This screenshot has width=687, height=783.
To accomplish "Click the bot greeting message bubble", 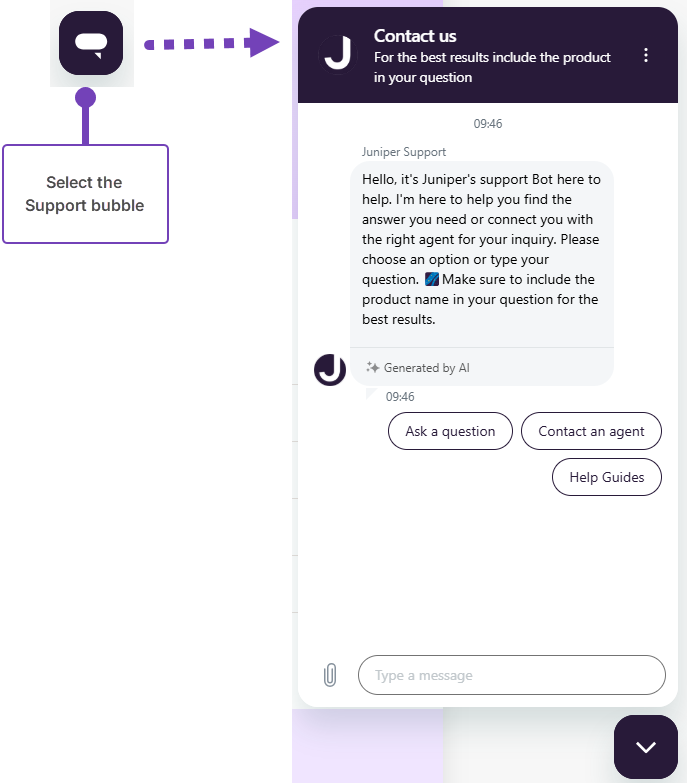I will [481, 250].
